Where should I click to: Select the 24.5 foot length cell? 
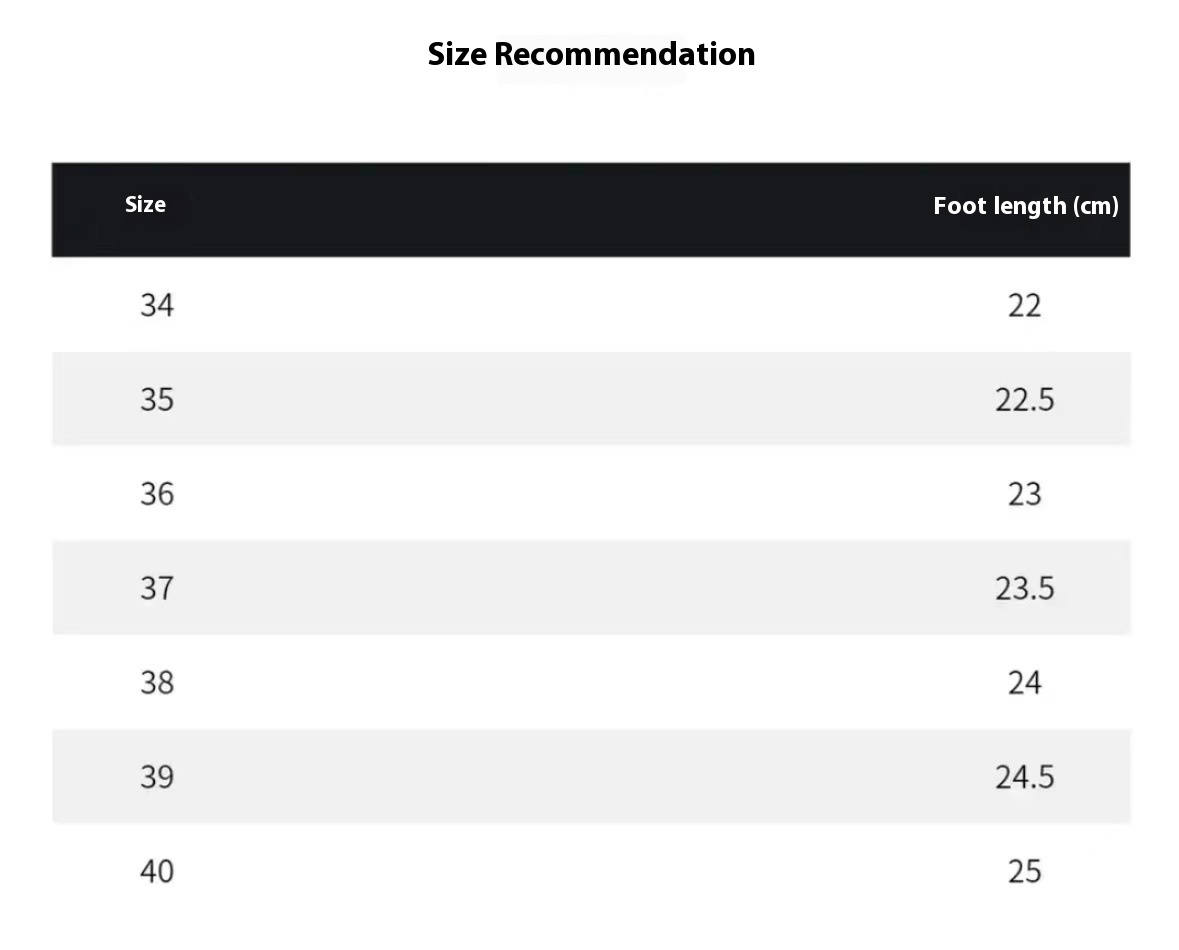point(1024,777)
